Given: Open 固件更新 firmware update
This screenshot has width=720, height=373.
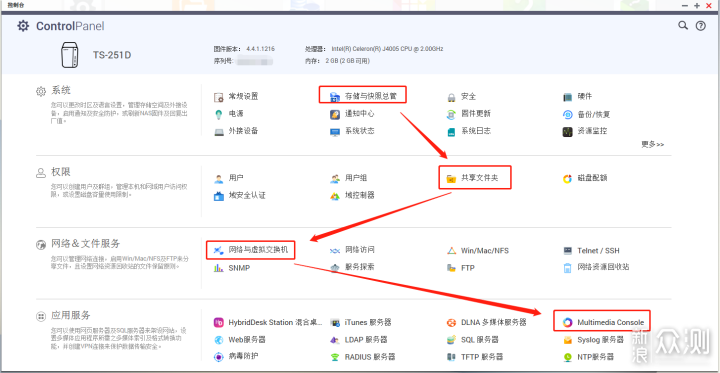Looking at the screenshot, I should [x=468, y=113].
